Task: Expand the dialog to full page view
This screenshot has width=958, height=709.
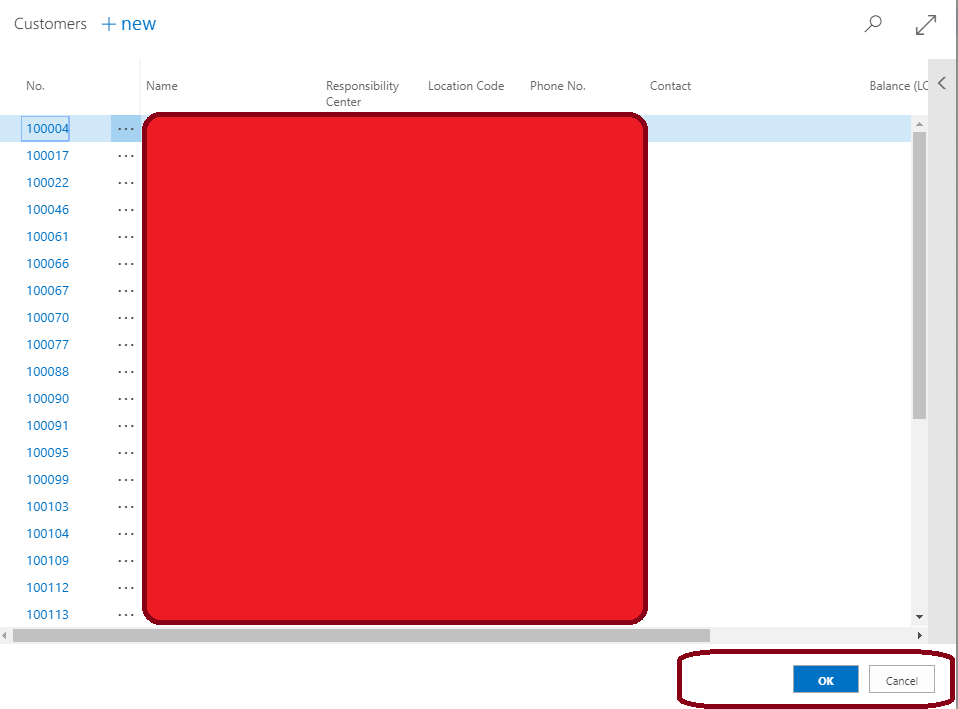Action: (925, 24)
